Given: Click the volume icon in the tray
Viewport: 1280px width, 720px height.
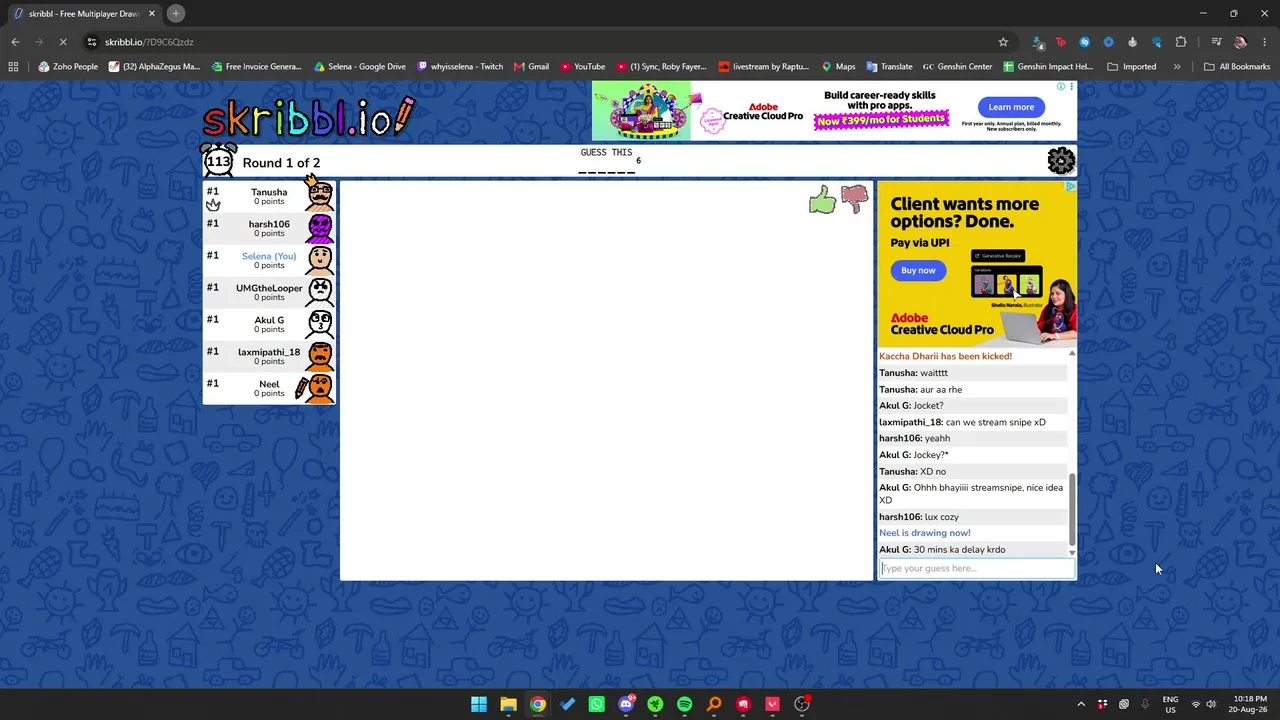Looking at the screenshot, I should tap(1211, 704).
